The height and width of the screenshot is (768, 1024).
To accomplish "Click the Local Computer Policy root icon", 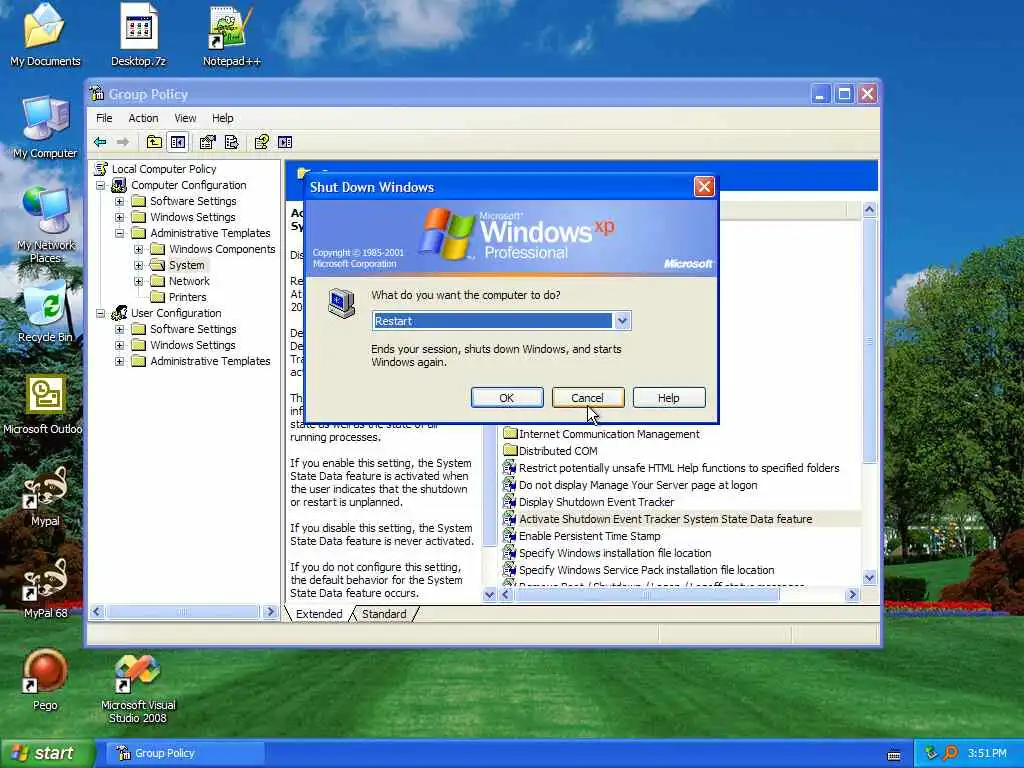I will 101,168.
